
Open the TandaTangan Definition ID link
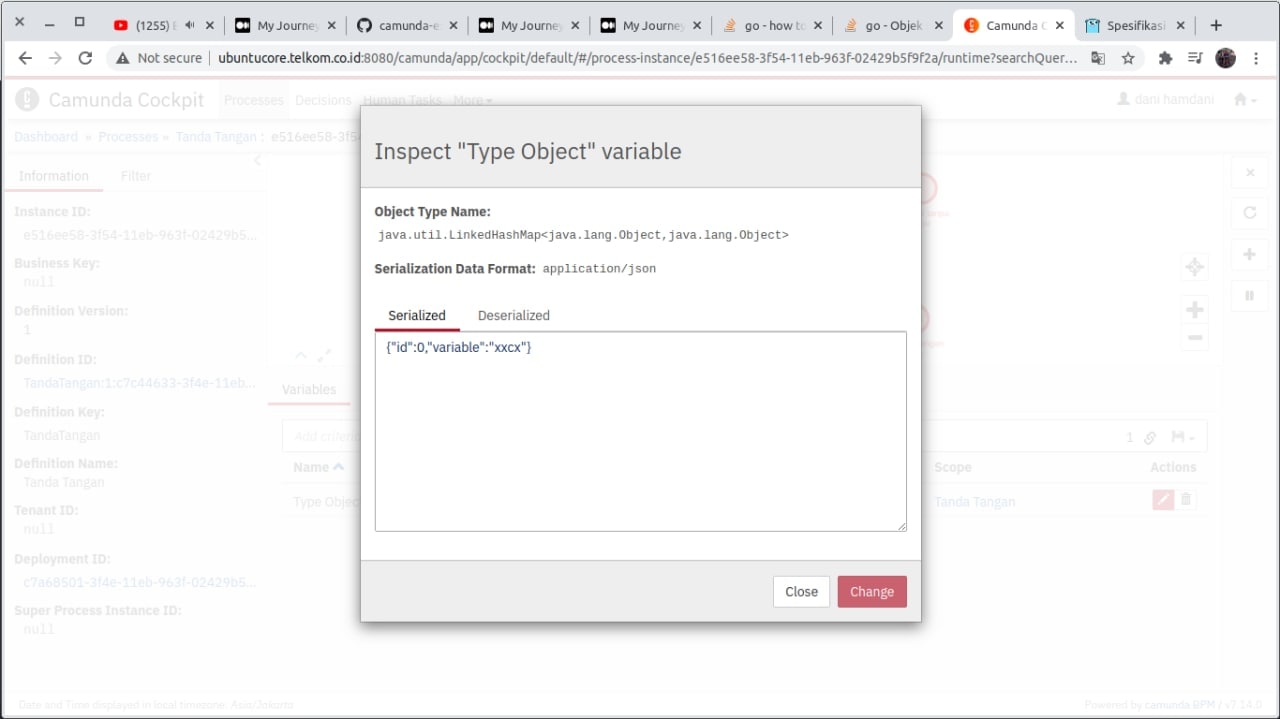point(140,383)
